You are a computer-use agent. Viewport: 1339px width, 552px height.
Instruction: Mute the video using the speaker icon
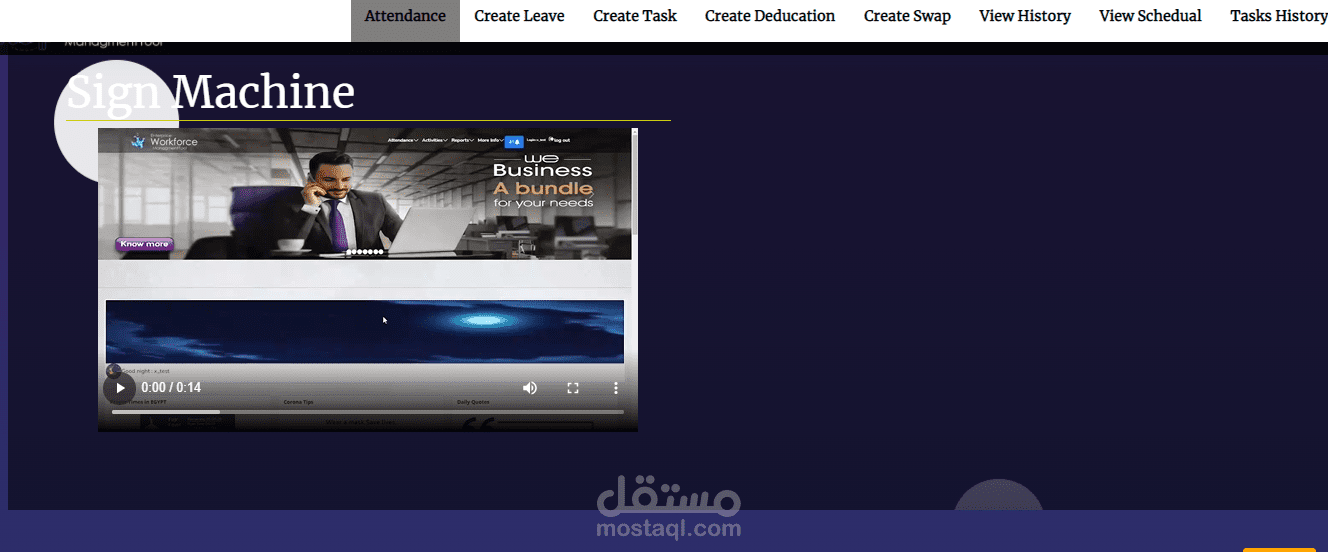click(x=530, y=388)
